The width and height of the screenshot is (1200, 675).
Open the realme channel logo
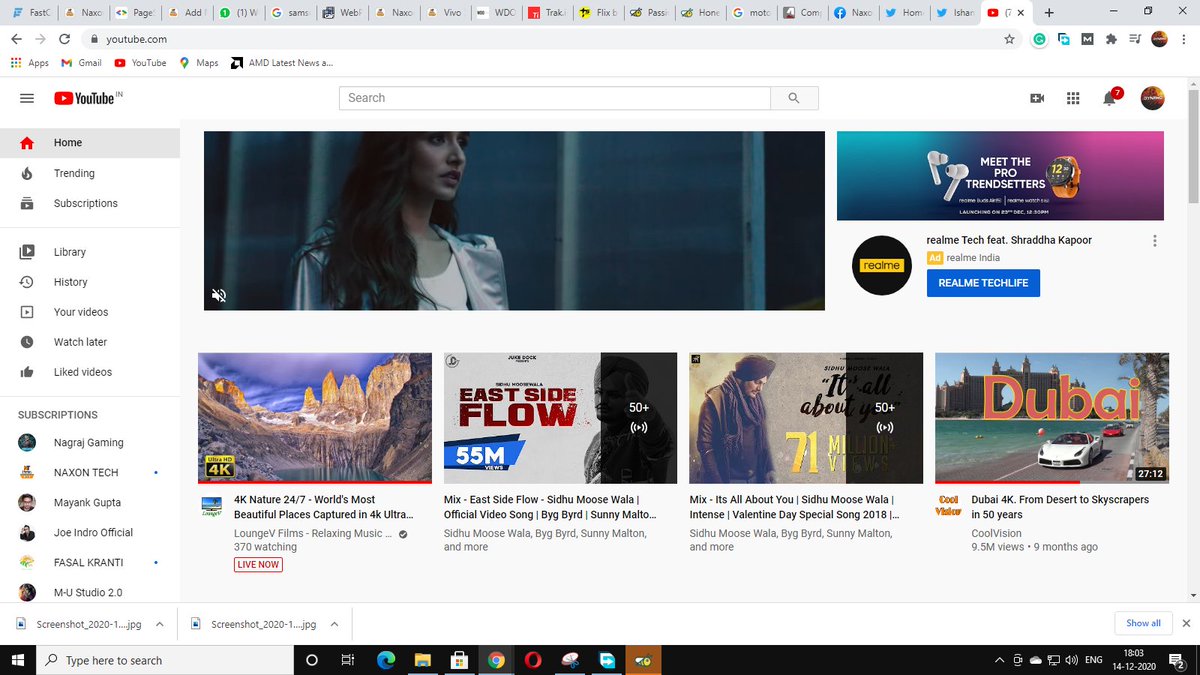click(881, 266)
